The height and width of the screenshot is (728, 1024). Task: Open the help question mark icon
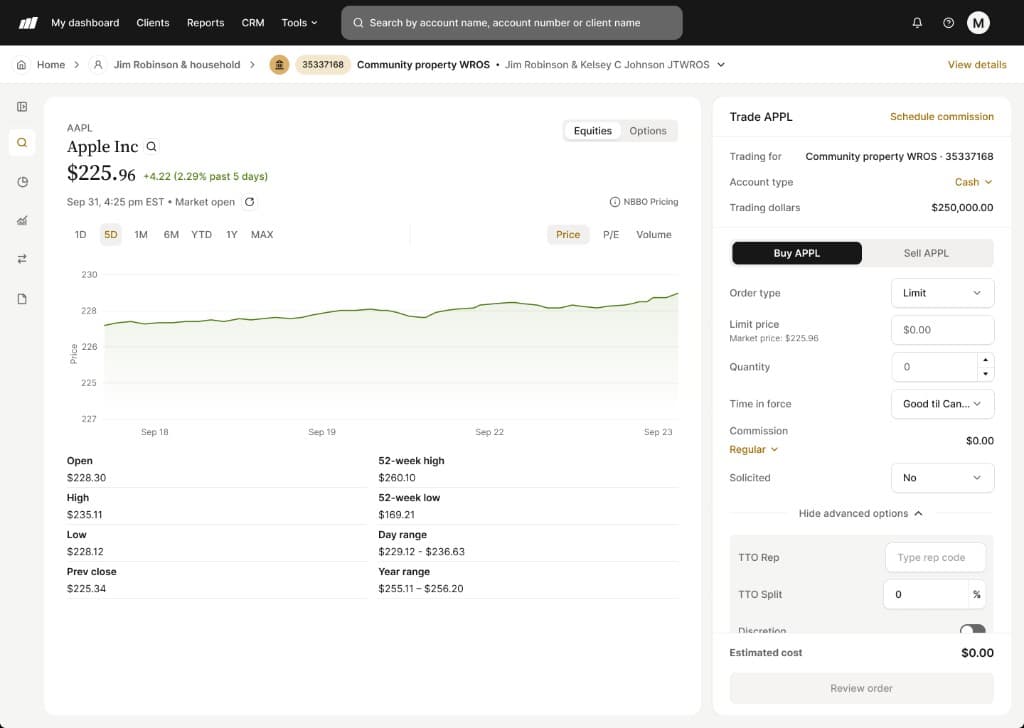(x=948, y=23)
